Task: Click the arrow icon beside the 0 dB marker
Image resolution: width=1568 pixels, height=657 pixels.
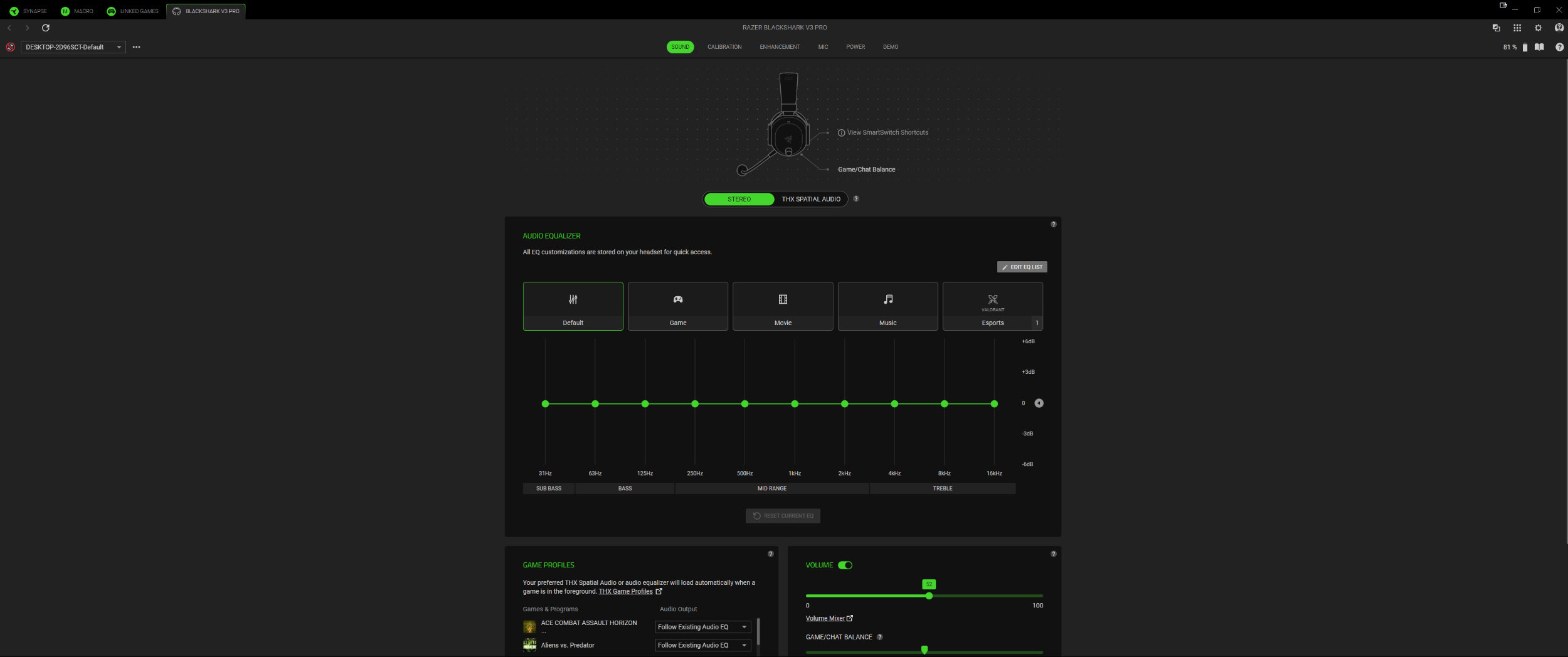Action: coord(1039,403)
